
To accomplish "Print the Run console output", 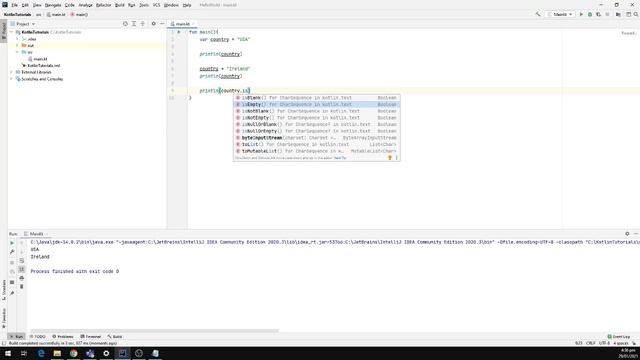I will (x=22, y=278).
